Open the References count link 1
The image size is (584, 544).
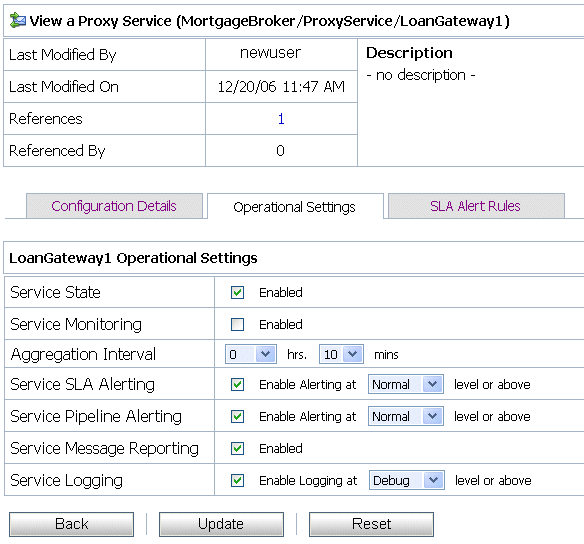(281, 119)
